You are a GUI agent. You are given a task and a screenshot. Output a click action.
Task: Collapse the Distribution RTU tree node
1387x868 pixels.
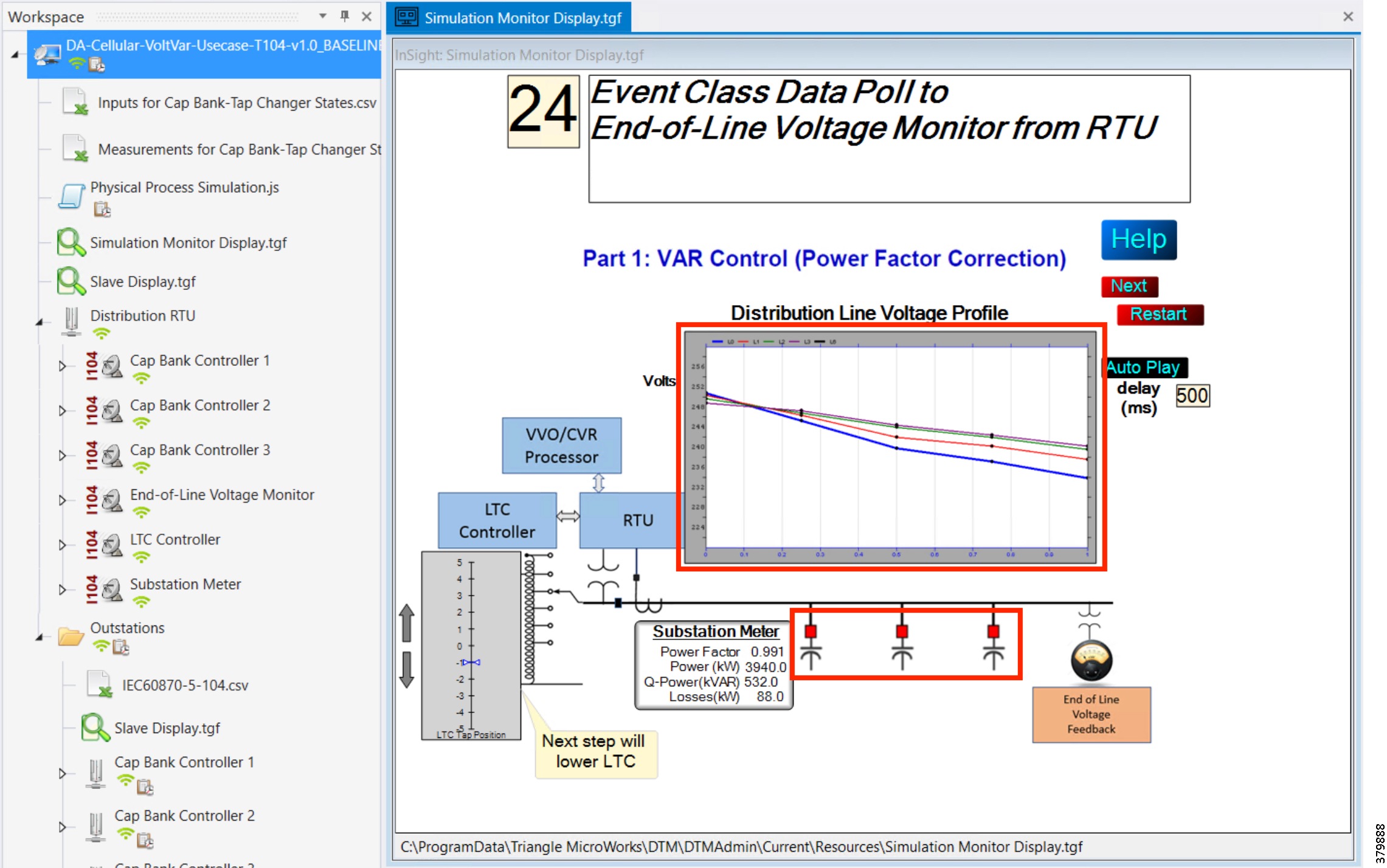pyautogui.click(x=40, y=322)
